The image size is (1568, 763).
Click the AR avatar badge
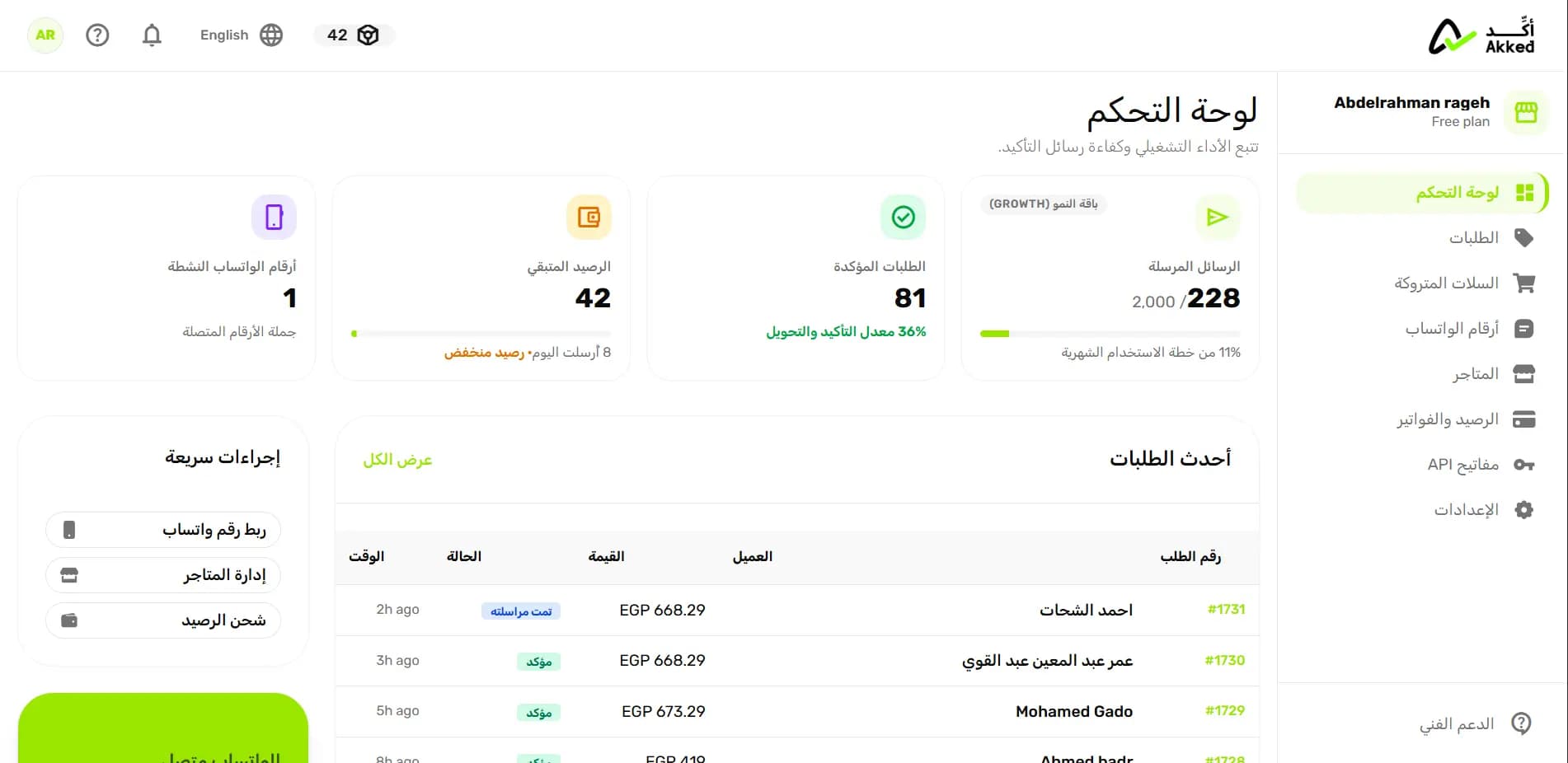point(45,35)
